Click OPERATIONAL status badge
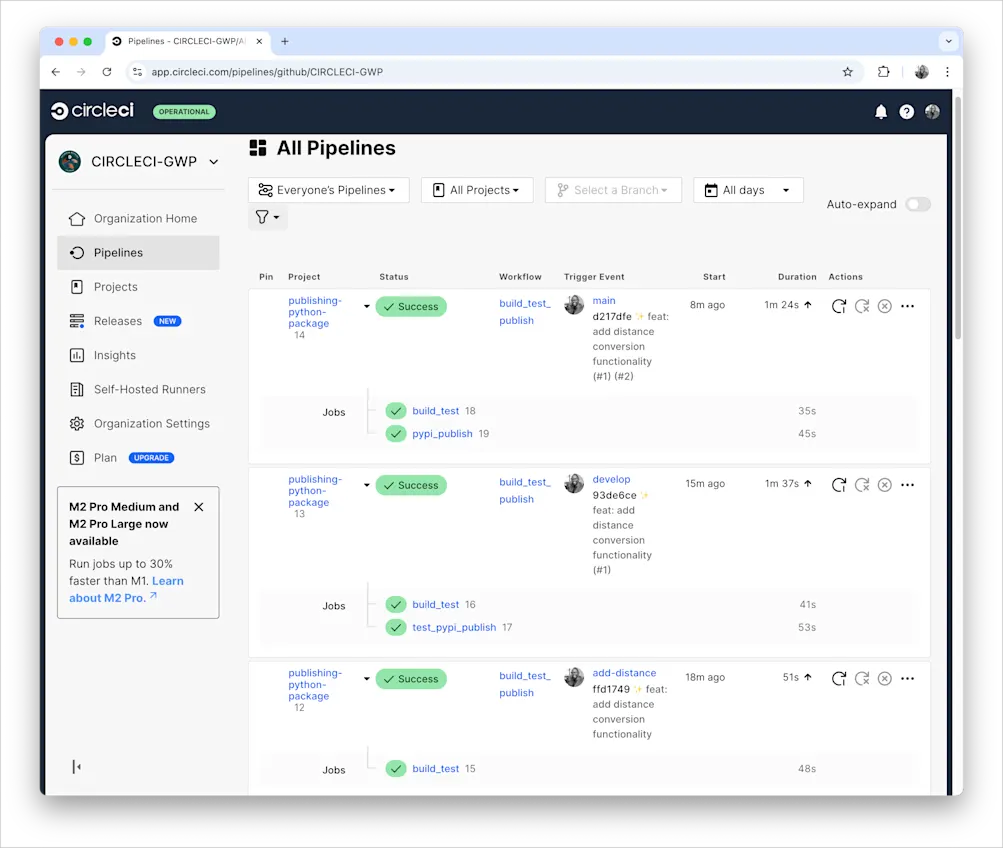Screen dimensions: 1003x848 click(x=184, y=112)
